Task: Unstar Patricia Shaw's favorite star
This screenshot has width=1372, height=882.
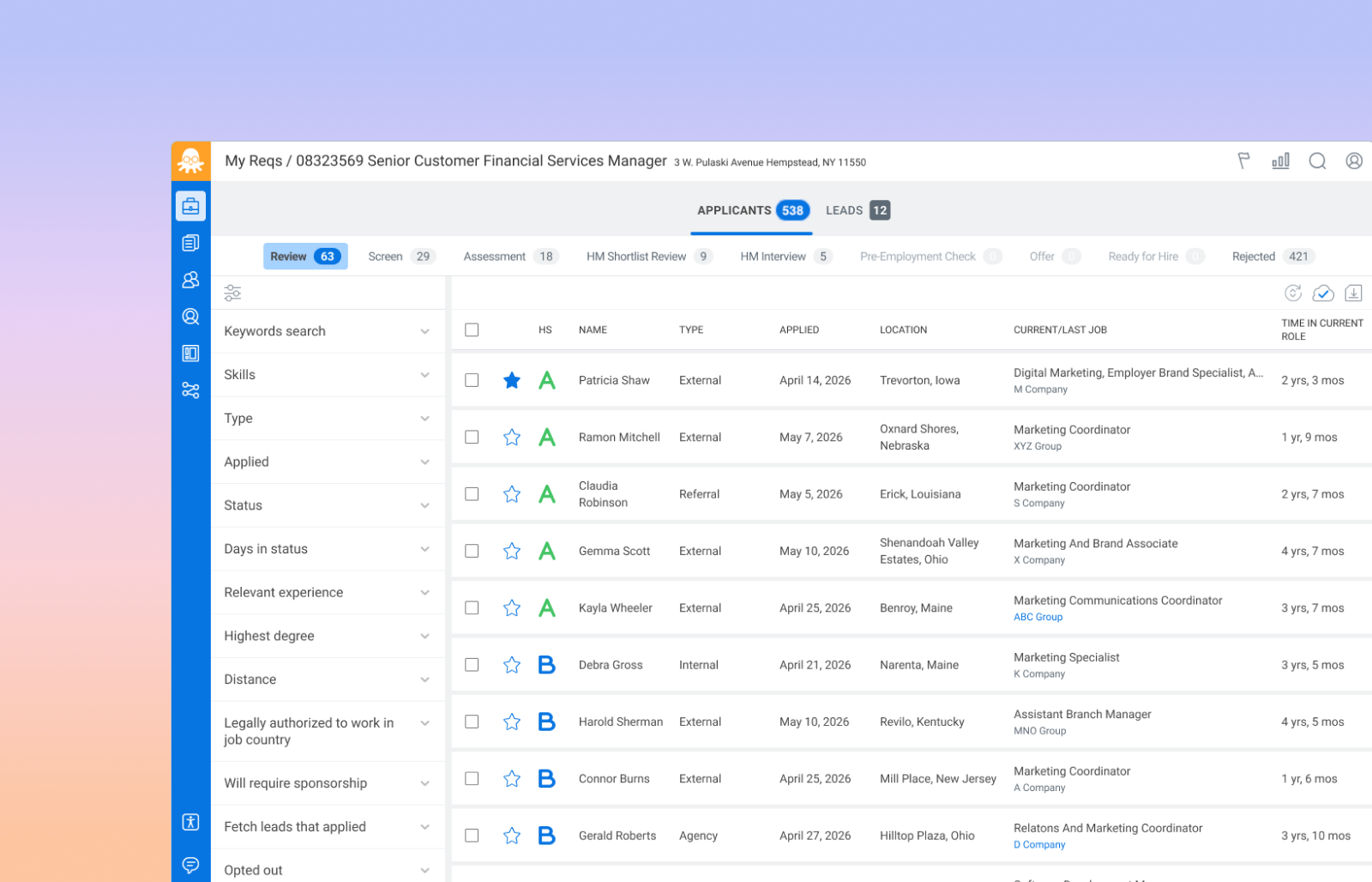Action: pos(512,380)
